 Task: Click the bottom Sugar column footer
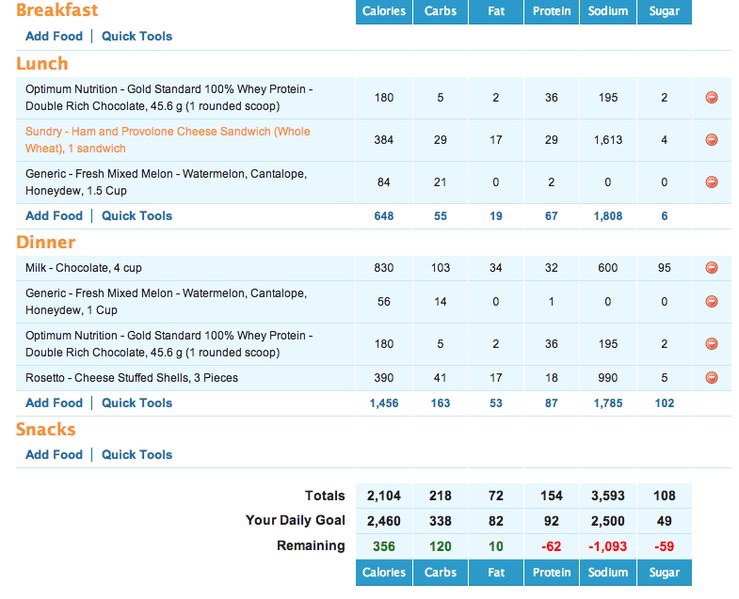664,573
